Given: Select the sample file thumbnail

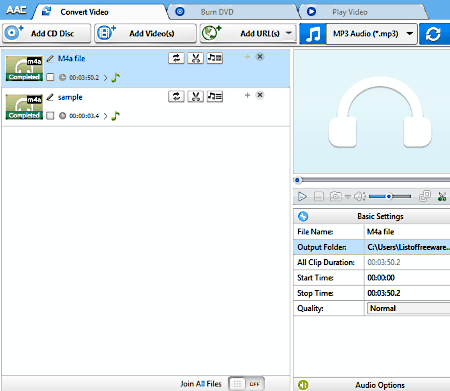Looking at the screenshot, I should pos(24,107).
